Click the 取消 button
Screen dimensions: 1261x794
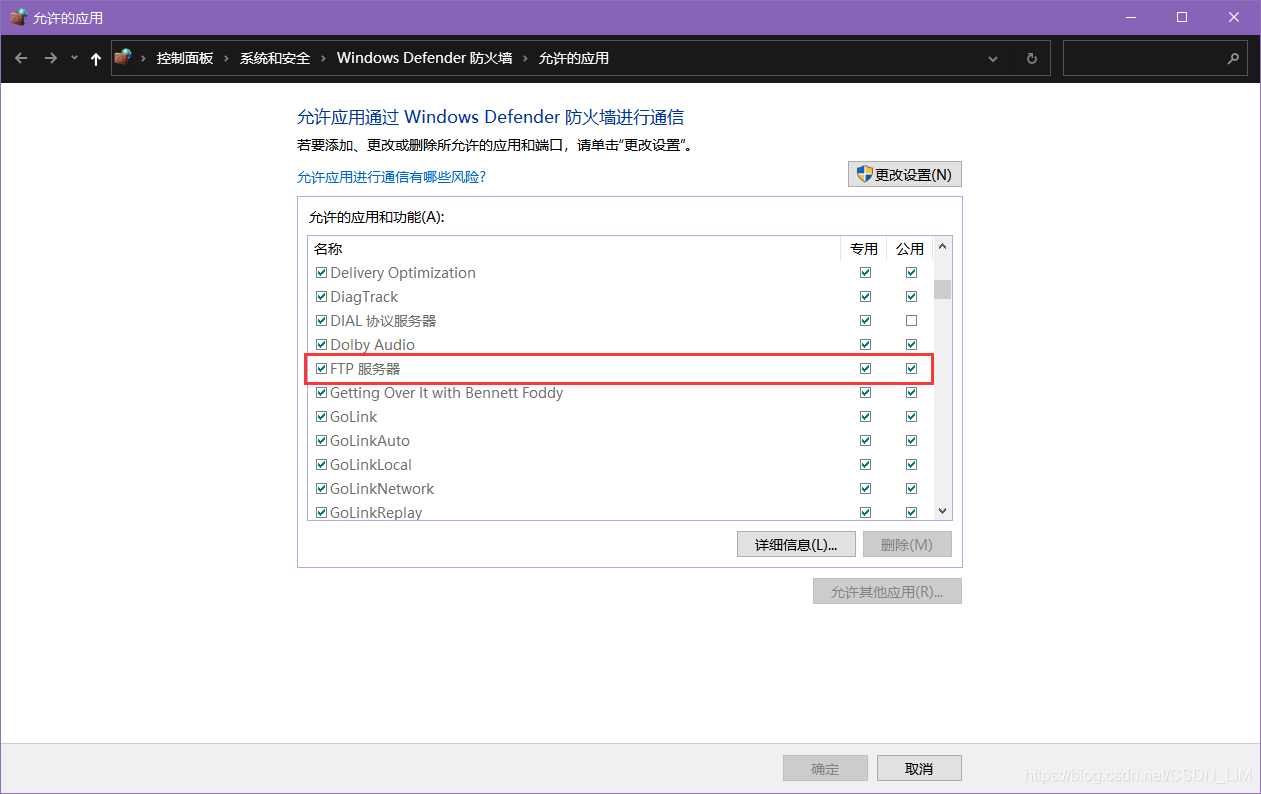click(x=919, y=768)
